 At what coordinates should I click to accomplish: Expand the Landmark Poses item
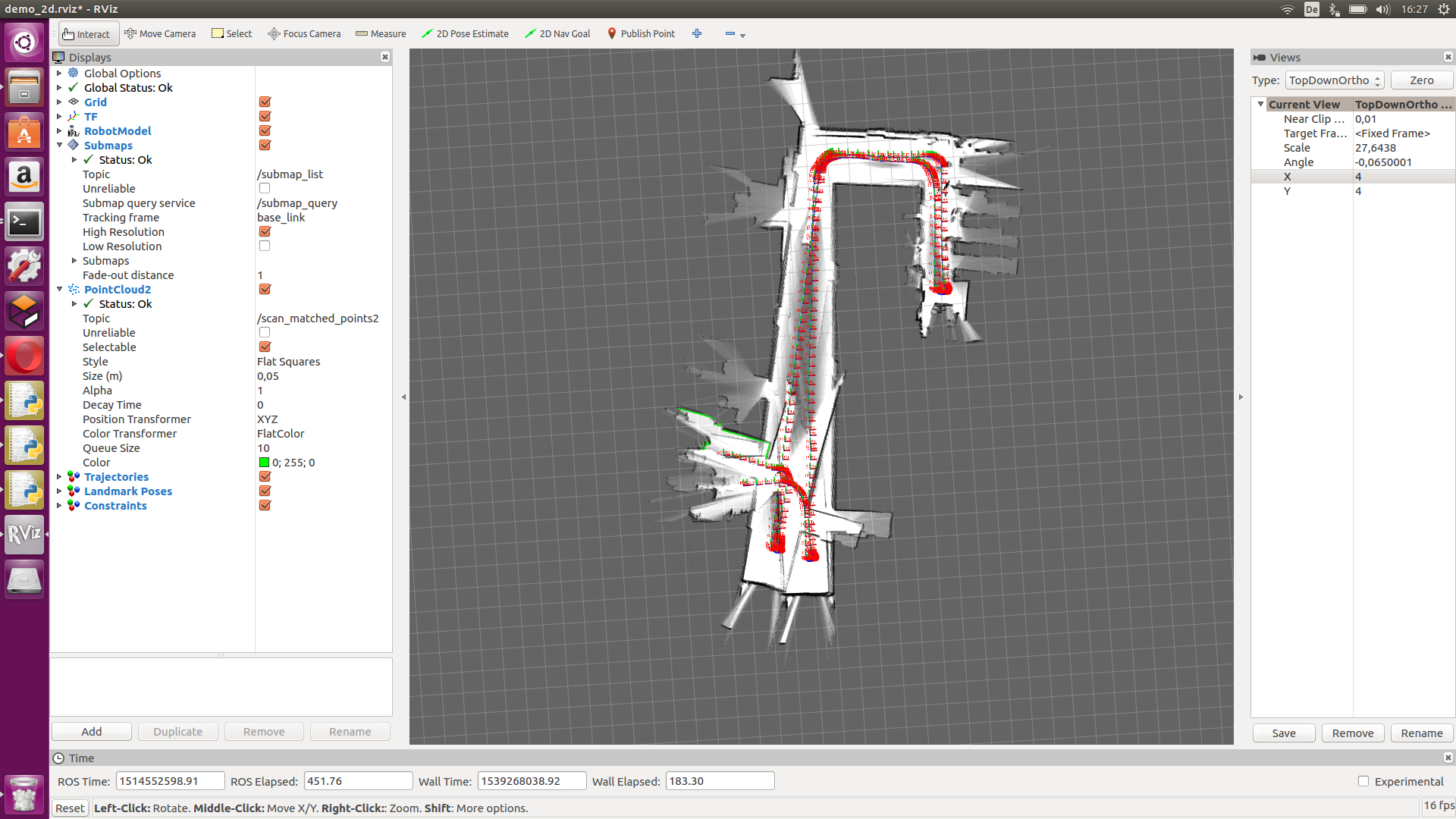[x=59, y=491]
